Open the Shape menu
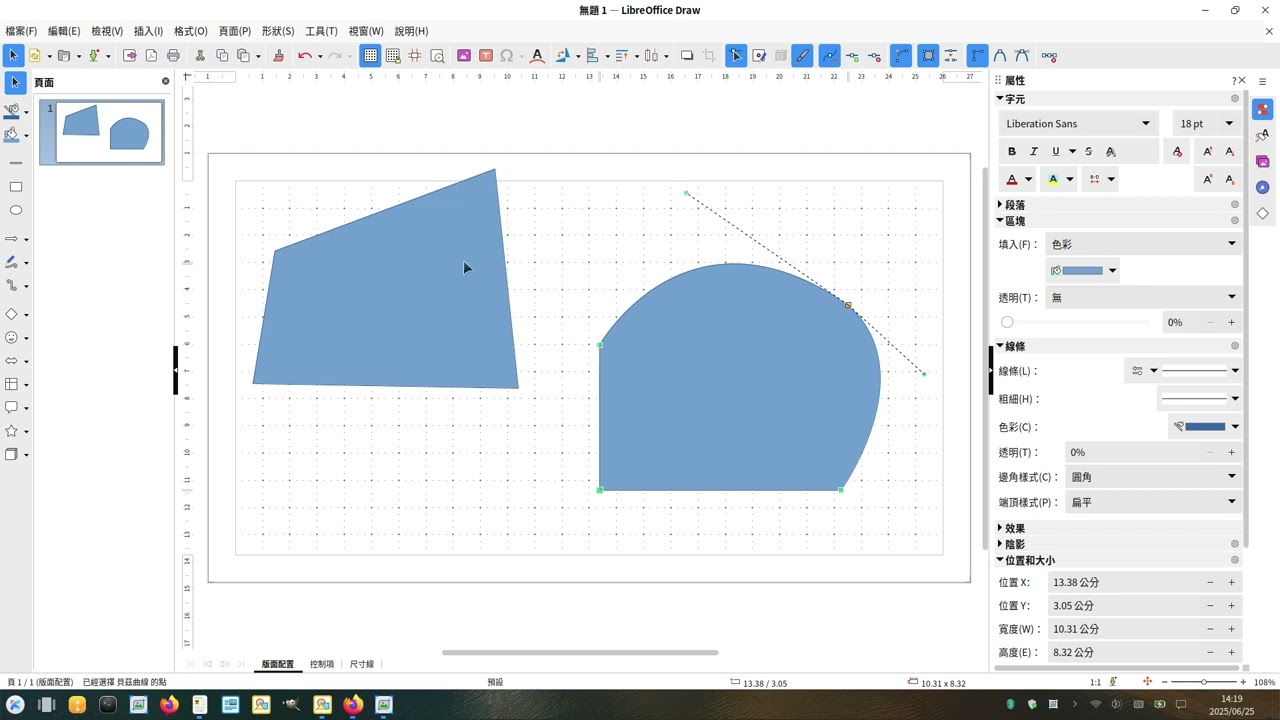This screenshot has width=1280, height=720. 278,31
